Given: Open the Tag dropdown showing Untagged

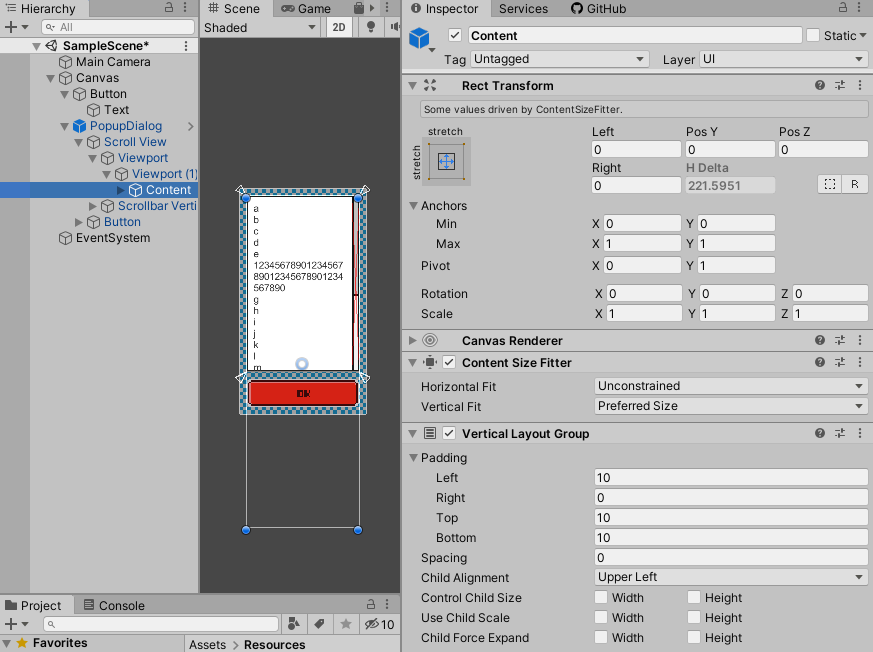Looking at the screenshot, I should pos(559,59).
